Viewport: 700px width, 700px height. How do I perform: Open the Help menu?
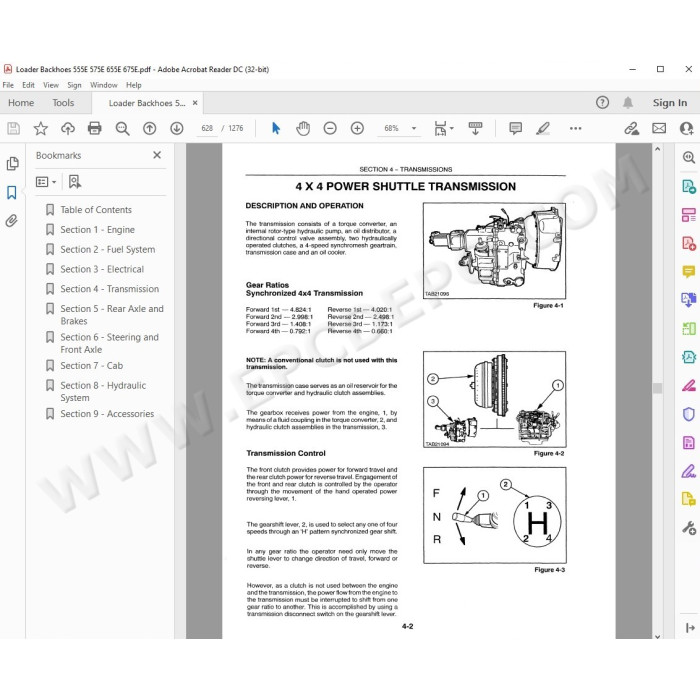[x=133, y=85]
